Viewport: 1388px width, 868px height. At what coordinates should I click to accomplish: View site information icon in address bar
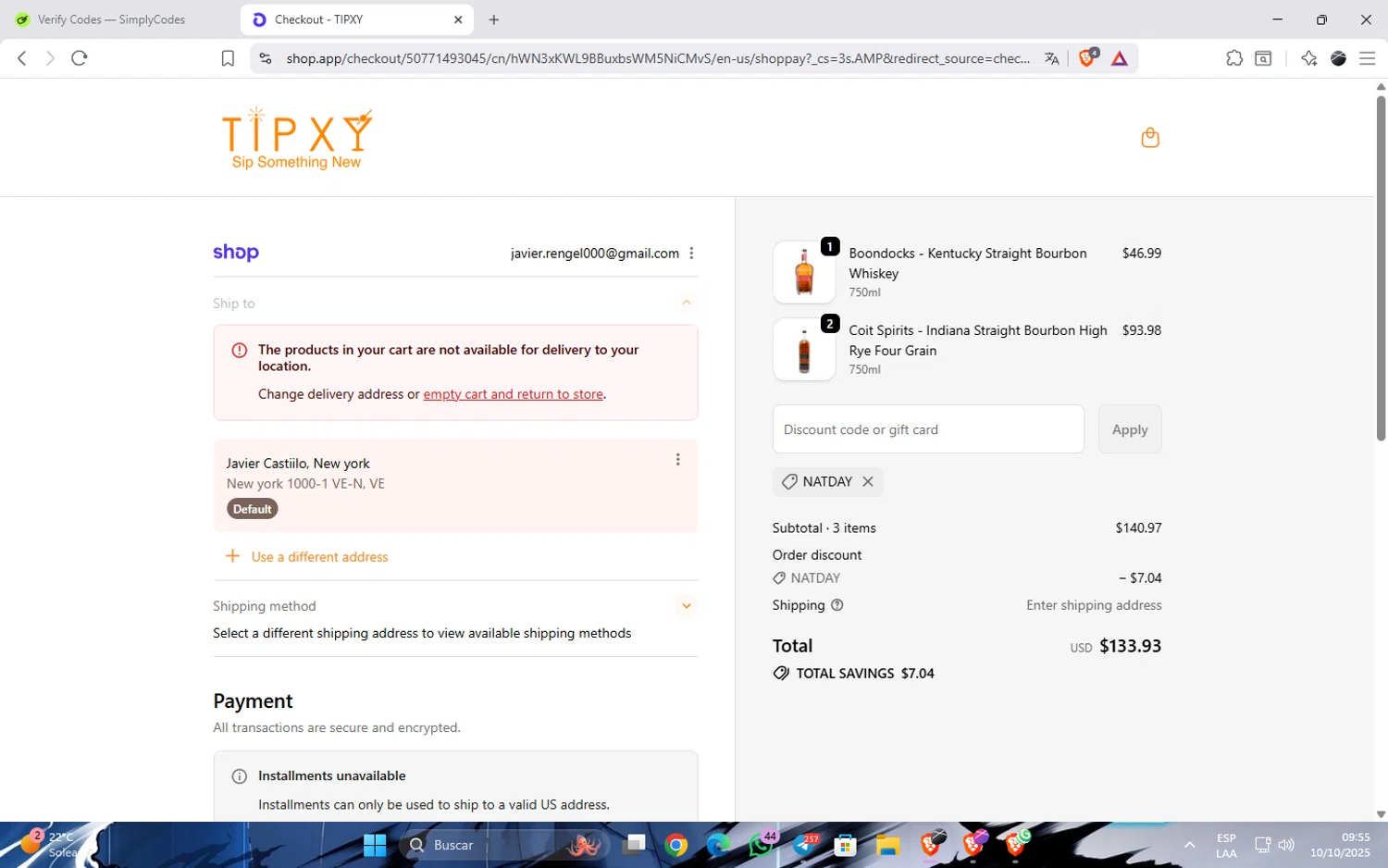266,58
